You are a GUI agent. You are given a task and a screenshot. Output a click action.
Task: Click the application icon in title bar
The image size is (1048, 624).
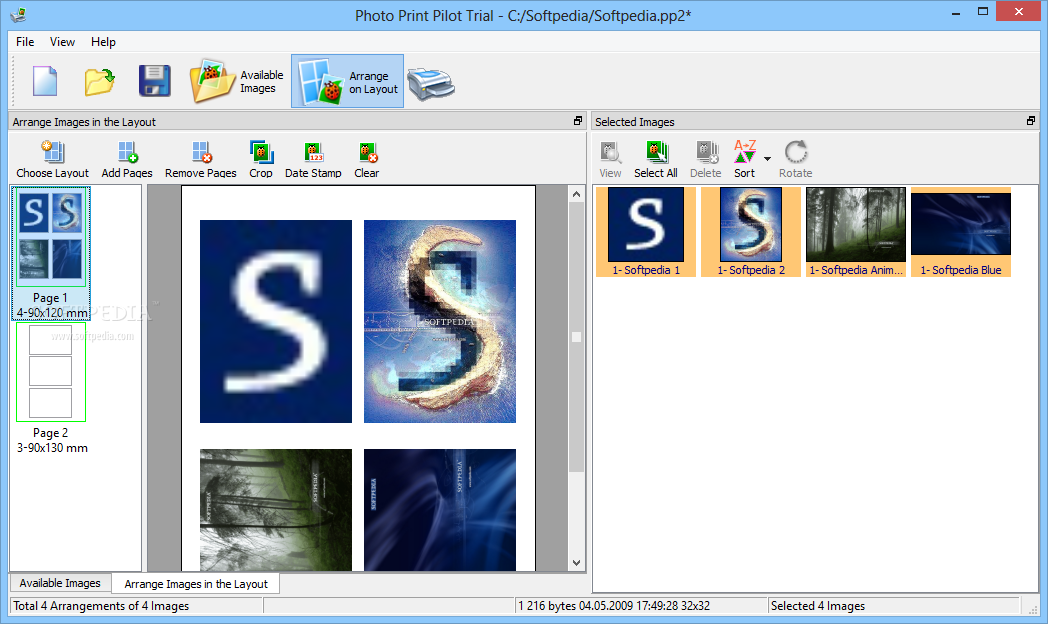coord(18,14)
